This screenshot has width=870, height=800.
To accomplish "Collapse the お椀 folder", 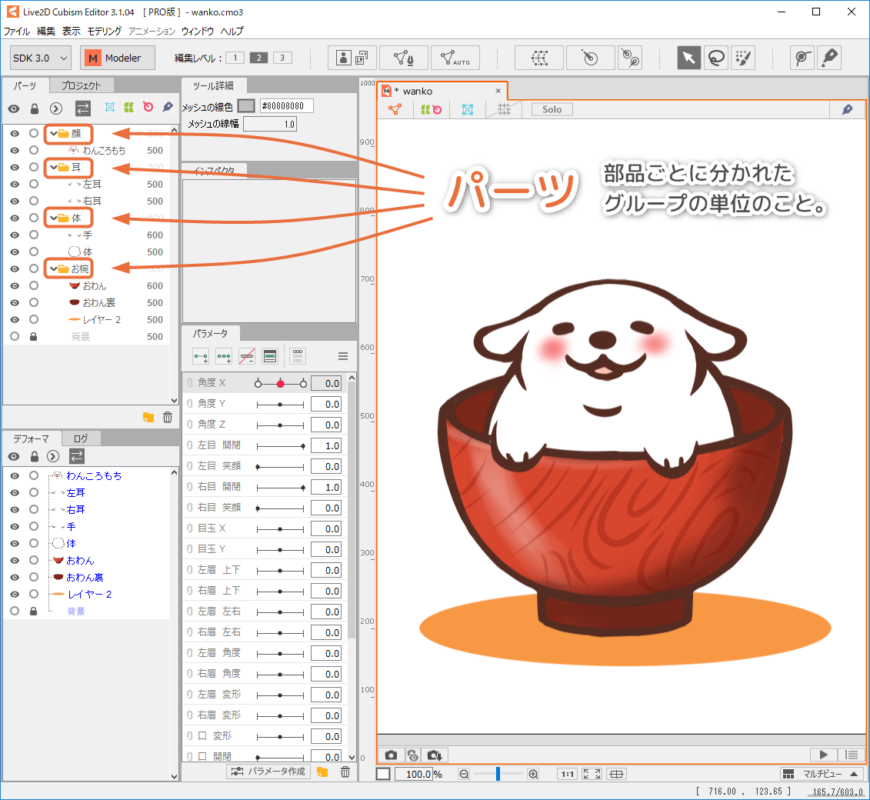I will click(x=53, y=269).
